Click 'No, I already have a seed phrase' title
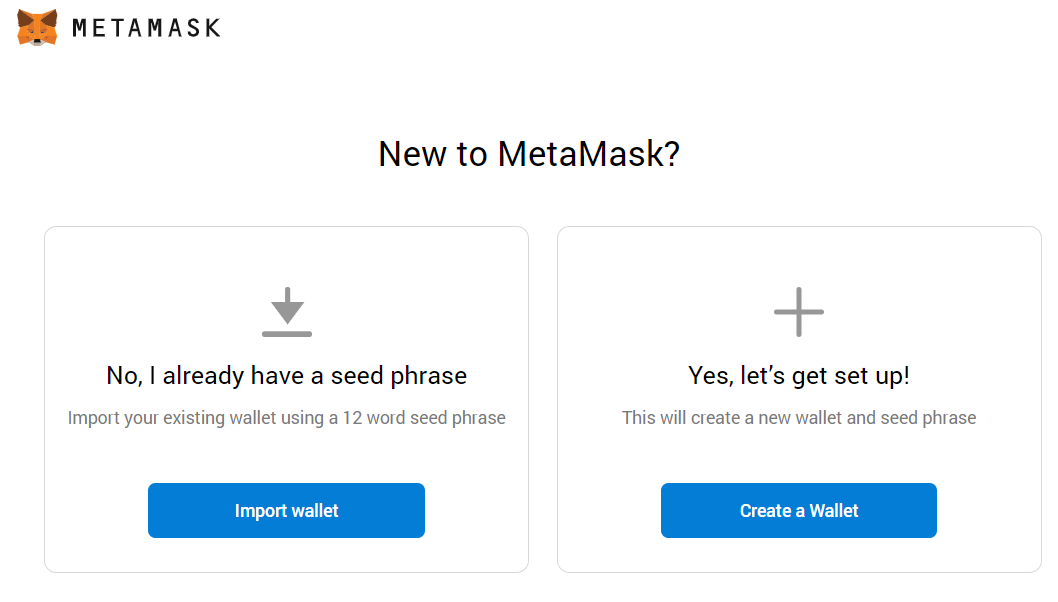This screenshot has height=602, width=1058. pos(287,375)
